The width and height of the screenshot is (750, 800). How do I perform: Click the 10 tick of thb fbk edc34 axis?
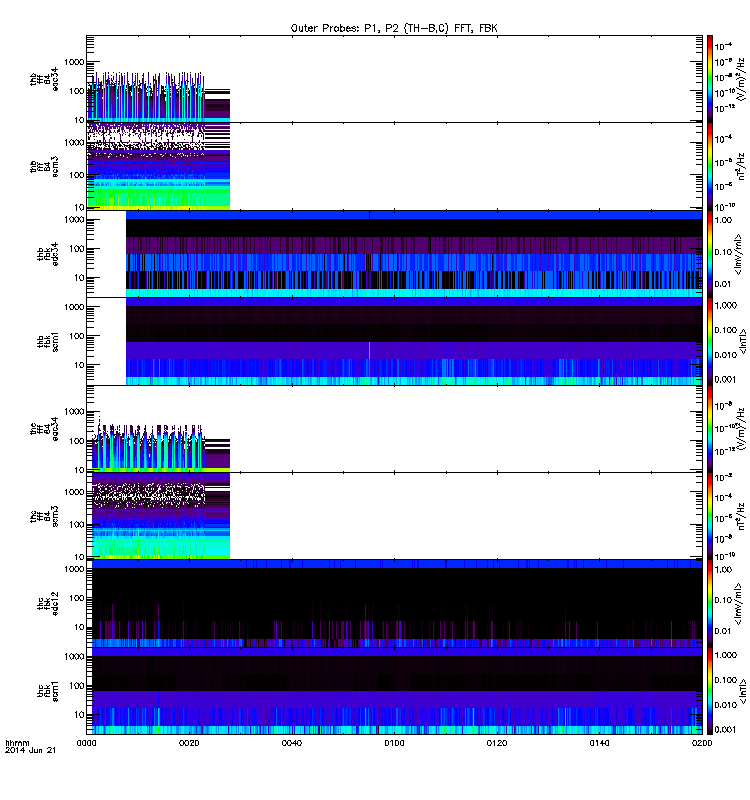[80, 278]
